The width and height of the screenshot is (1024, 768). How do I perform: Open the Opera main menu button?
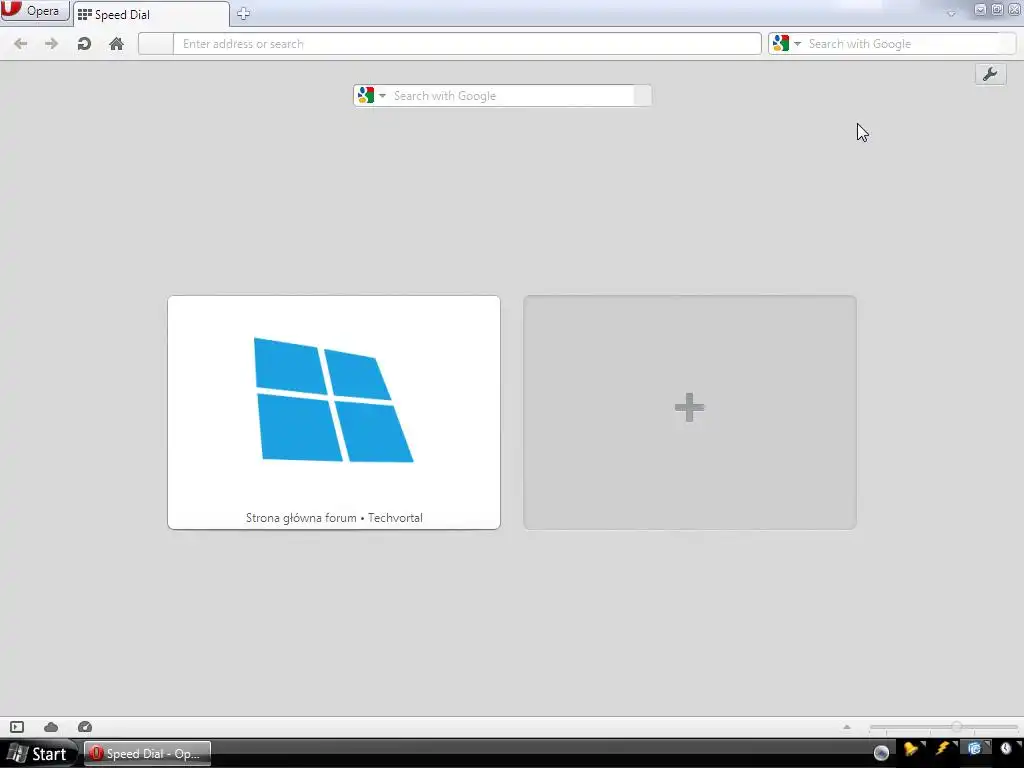35,11
